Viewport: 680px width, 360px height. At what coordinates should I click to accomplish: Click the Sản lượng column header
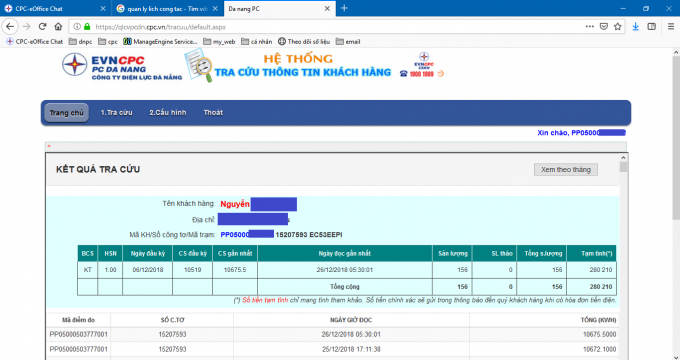(452, 253)
